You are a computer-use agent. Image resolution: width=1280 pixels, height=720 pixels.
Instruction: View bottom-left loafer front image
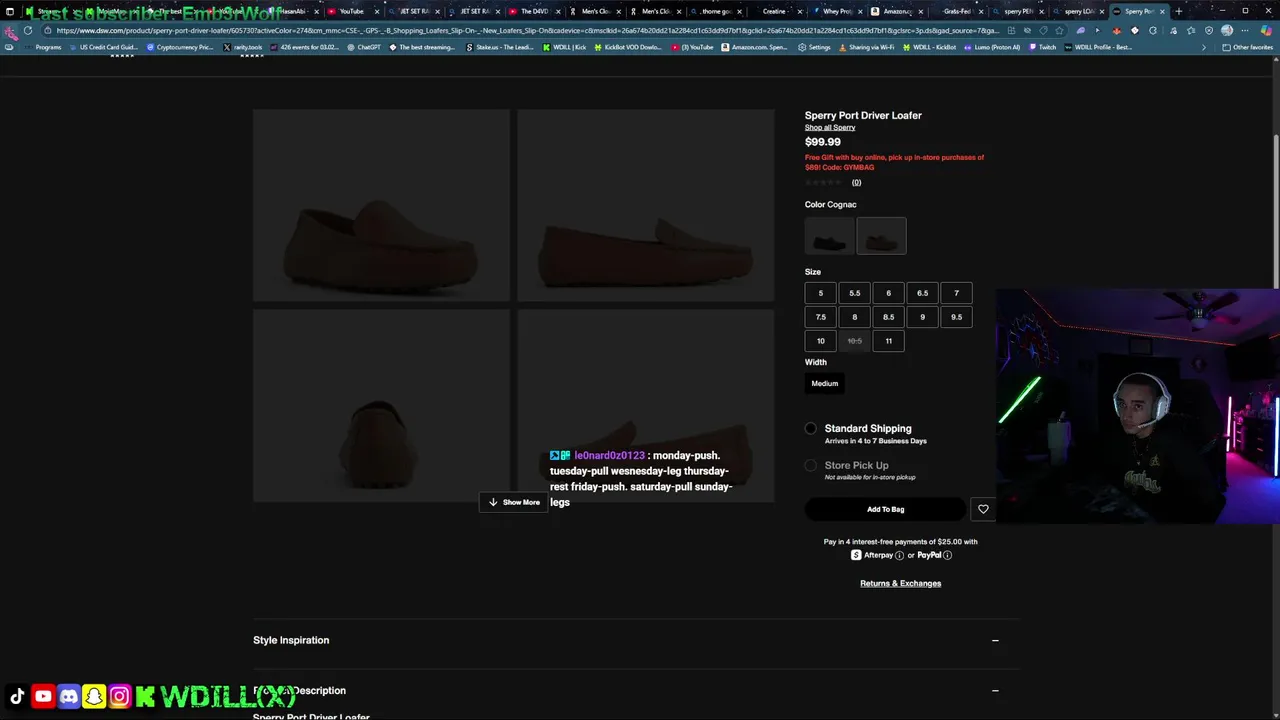(x=381, y=405)
